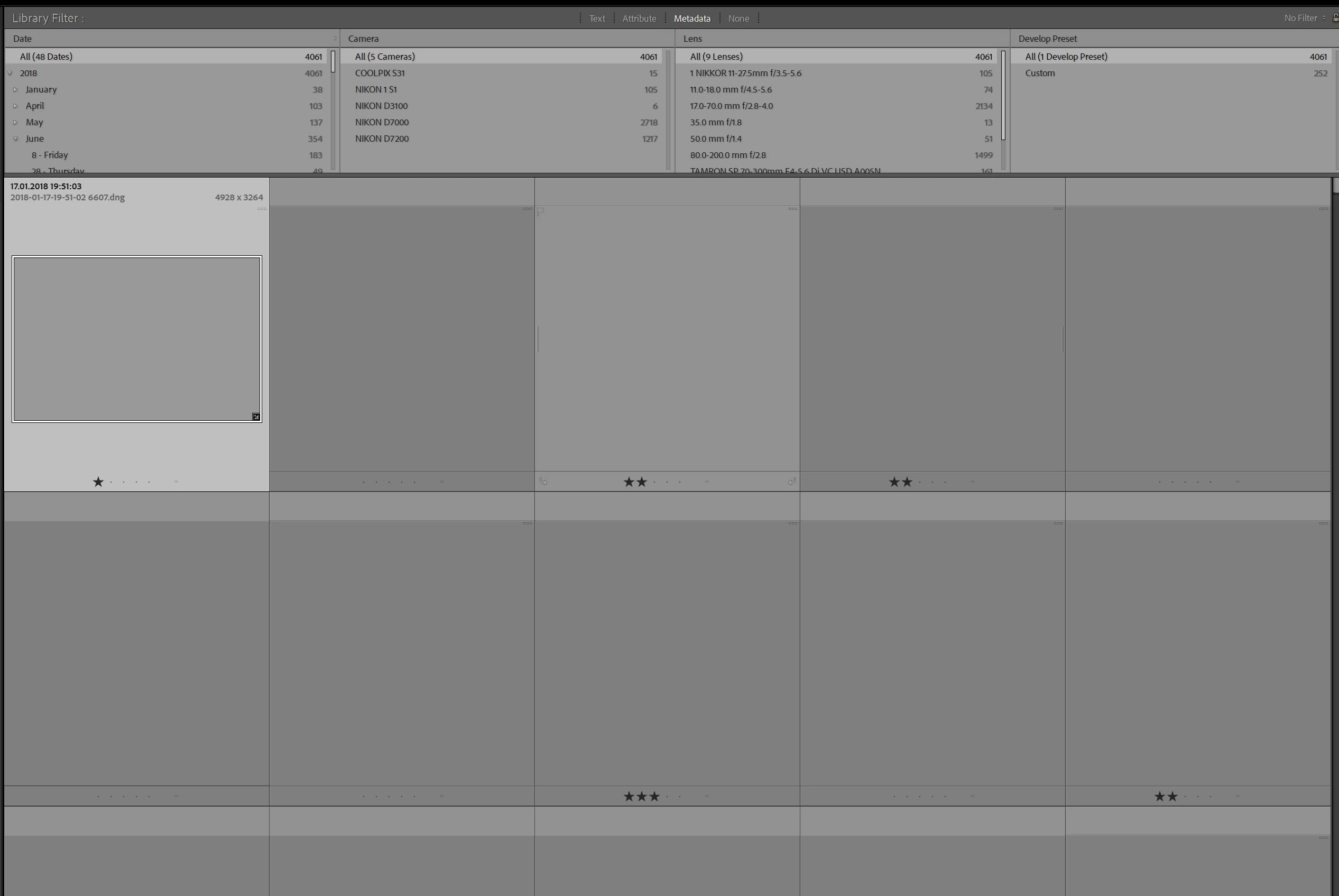
Task: Select the 8 - Friday date entry
Action: [x=50, y=155]
